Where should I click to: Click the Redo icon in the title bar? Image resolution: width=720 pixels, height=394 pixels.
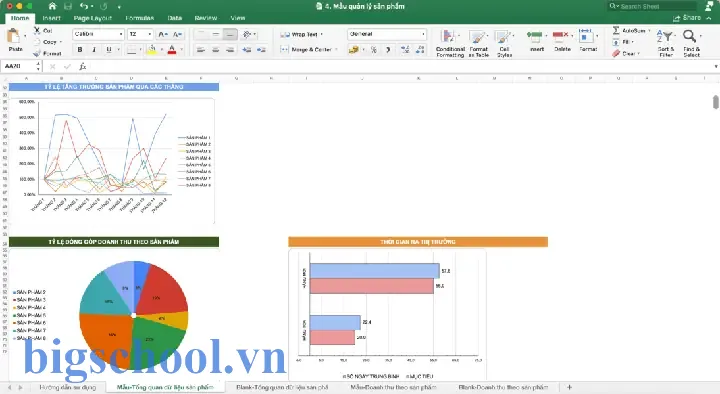(104, 6)
